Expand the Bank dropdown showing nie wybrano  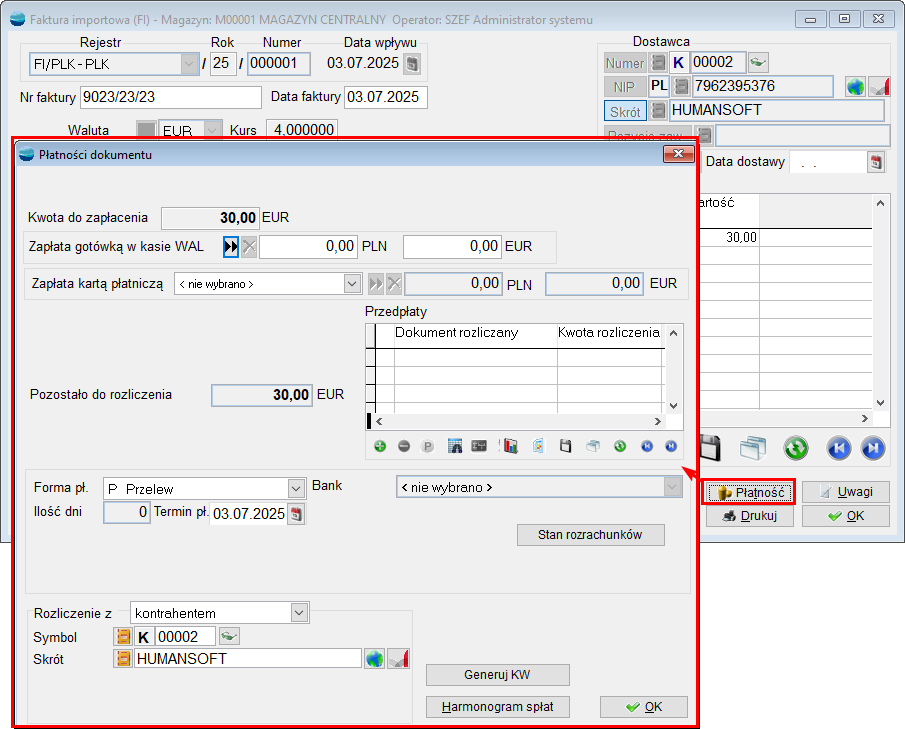tap(672, 487)
